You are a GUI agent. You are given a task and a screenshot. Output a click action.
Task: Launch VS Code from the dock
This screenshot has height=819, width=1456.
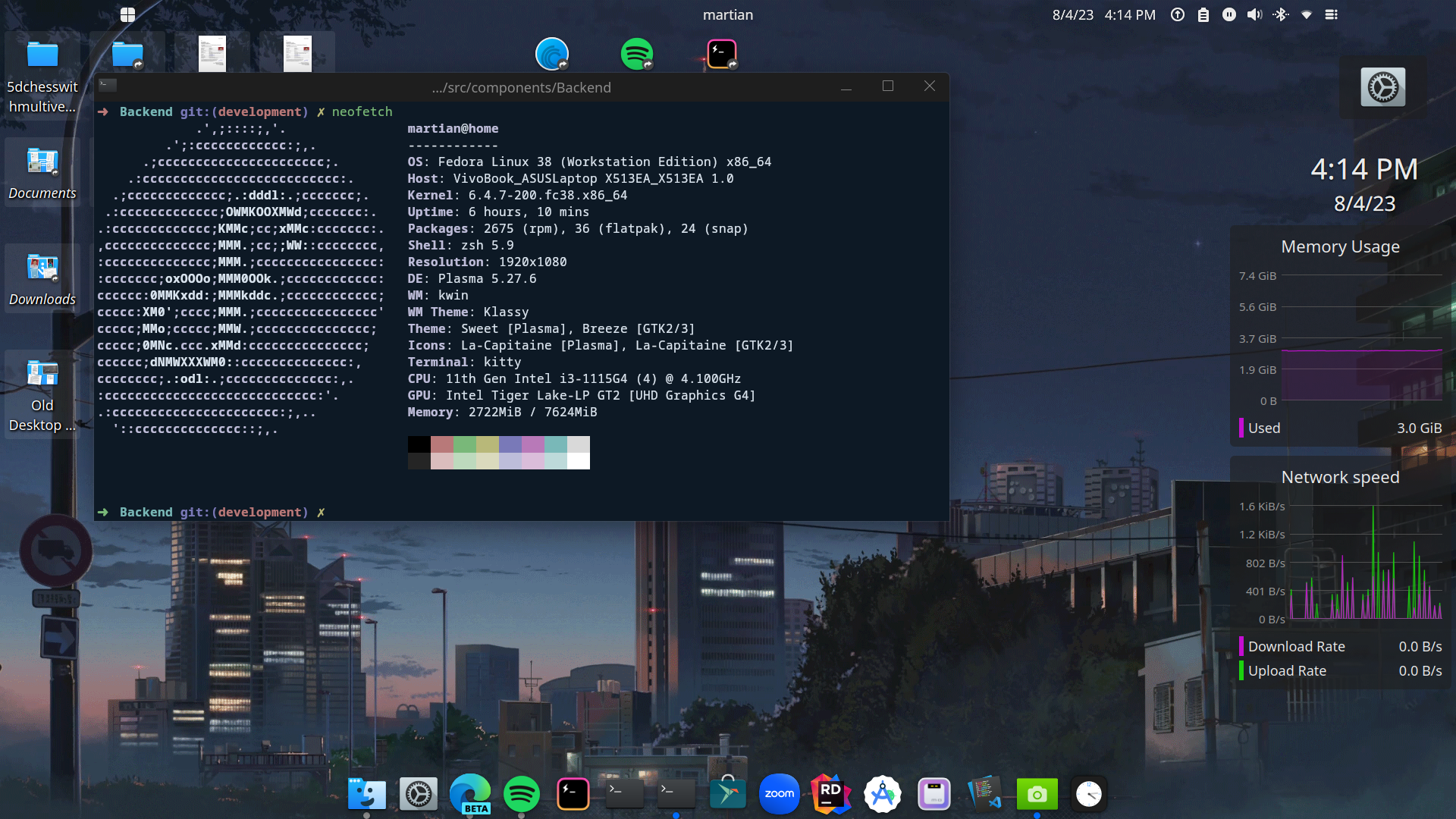986,792
